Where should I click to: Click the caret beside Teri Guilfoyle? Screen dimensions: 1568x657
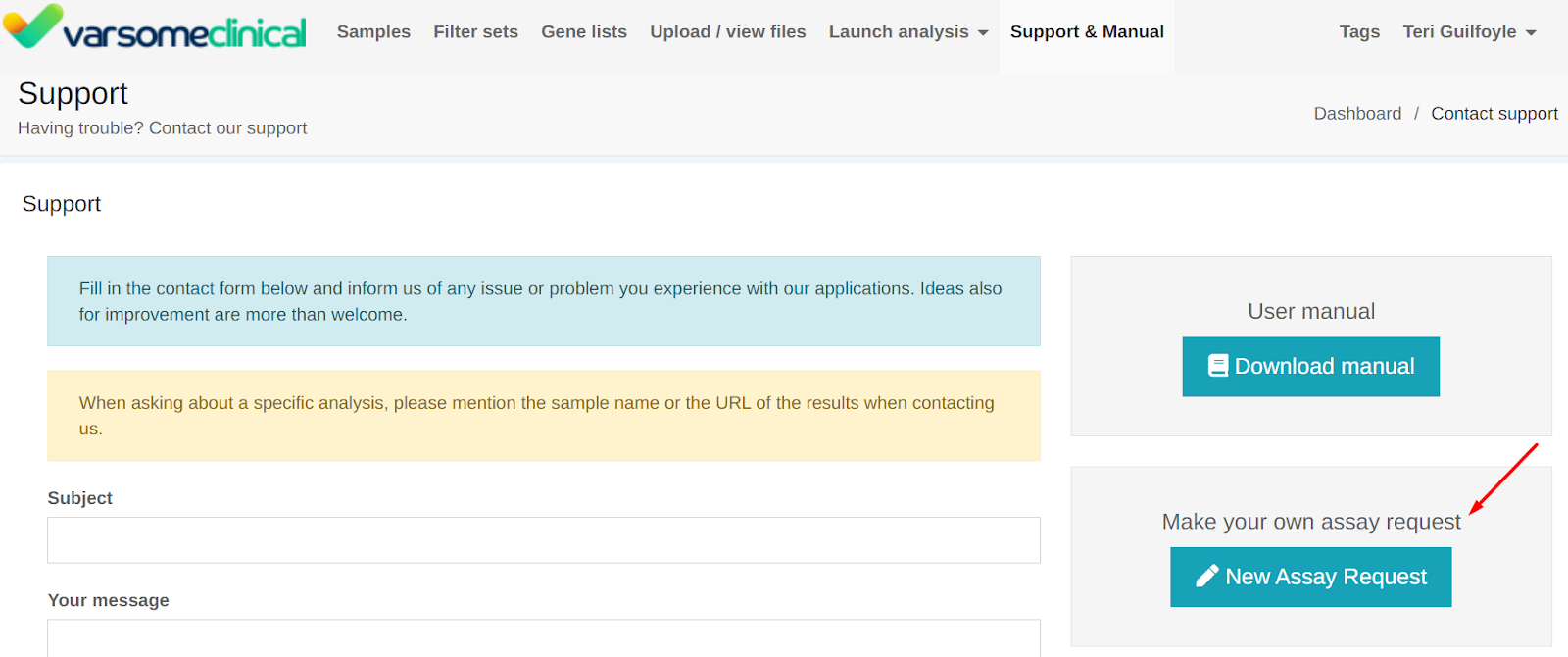(x=1531, y=33)
